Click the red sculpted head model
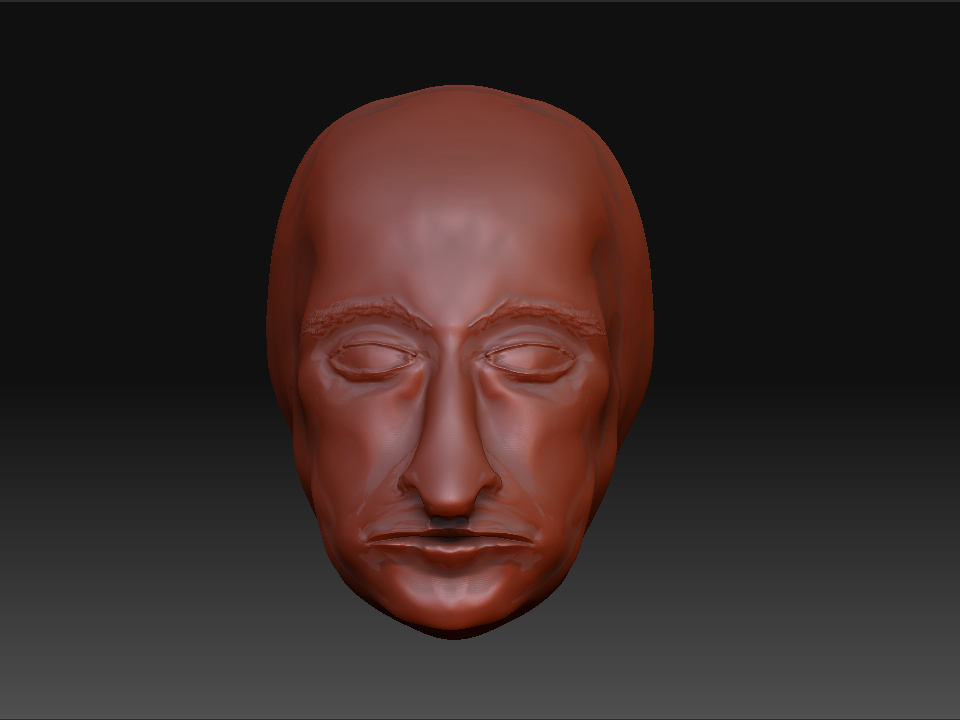The height and width of the screenshot is (720, 960). click(459, 361)
